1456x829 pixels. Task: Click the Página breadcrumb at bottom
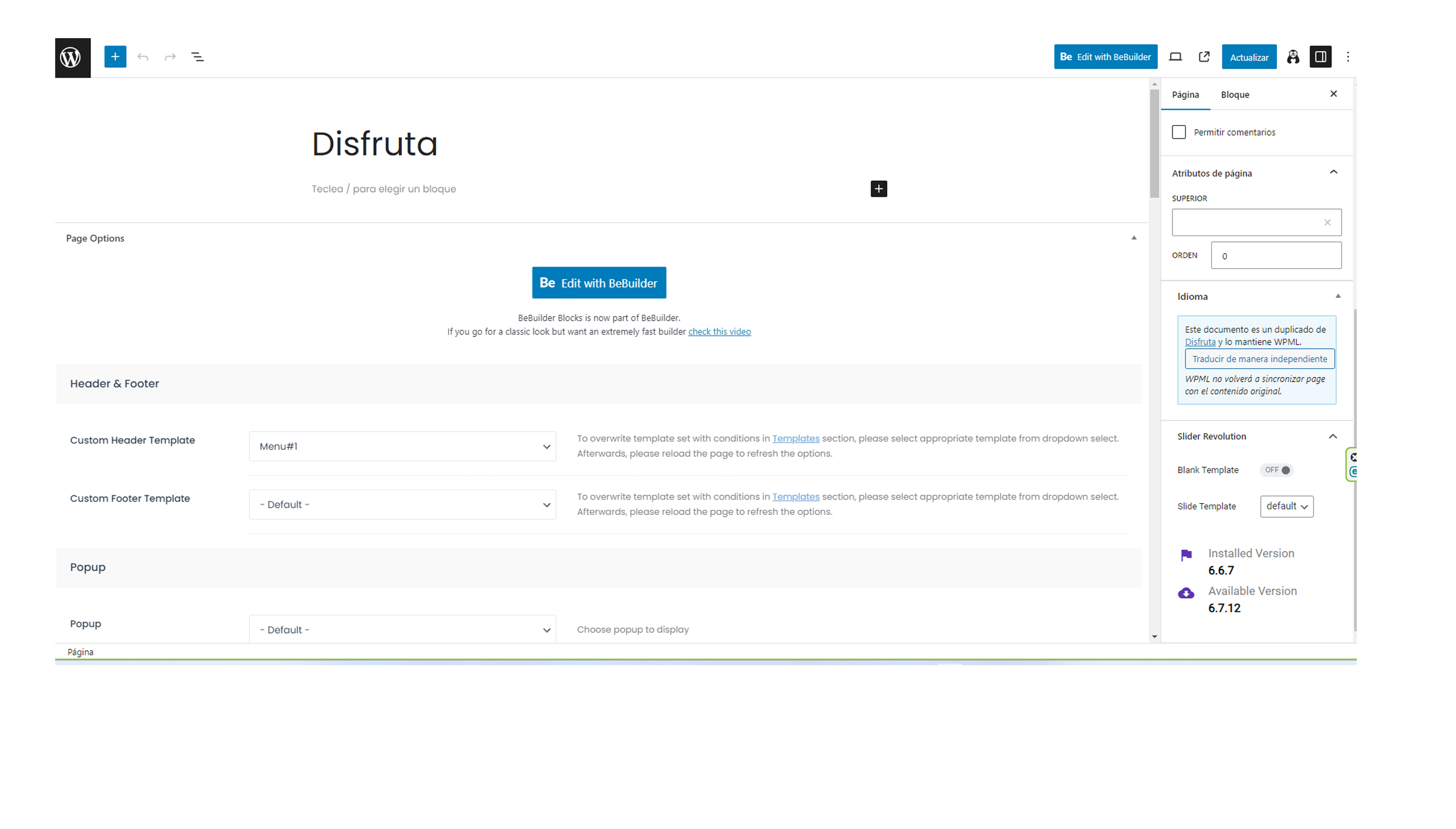pyautogui.click(x=80, y=652)
